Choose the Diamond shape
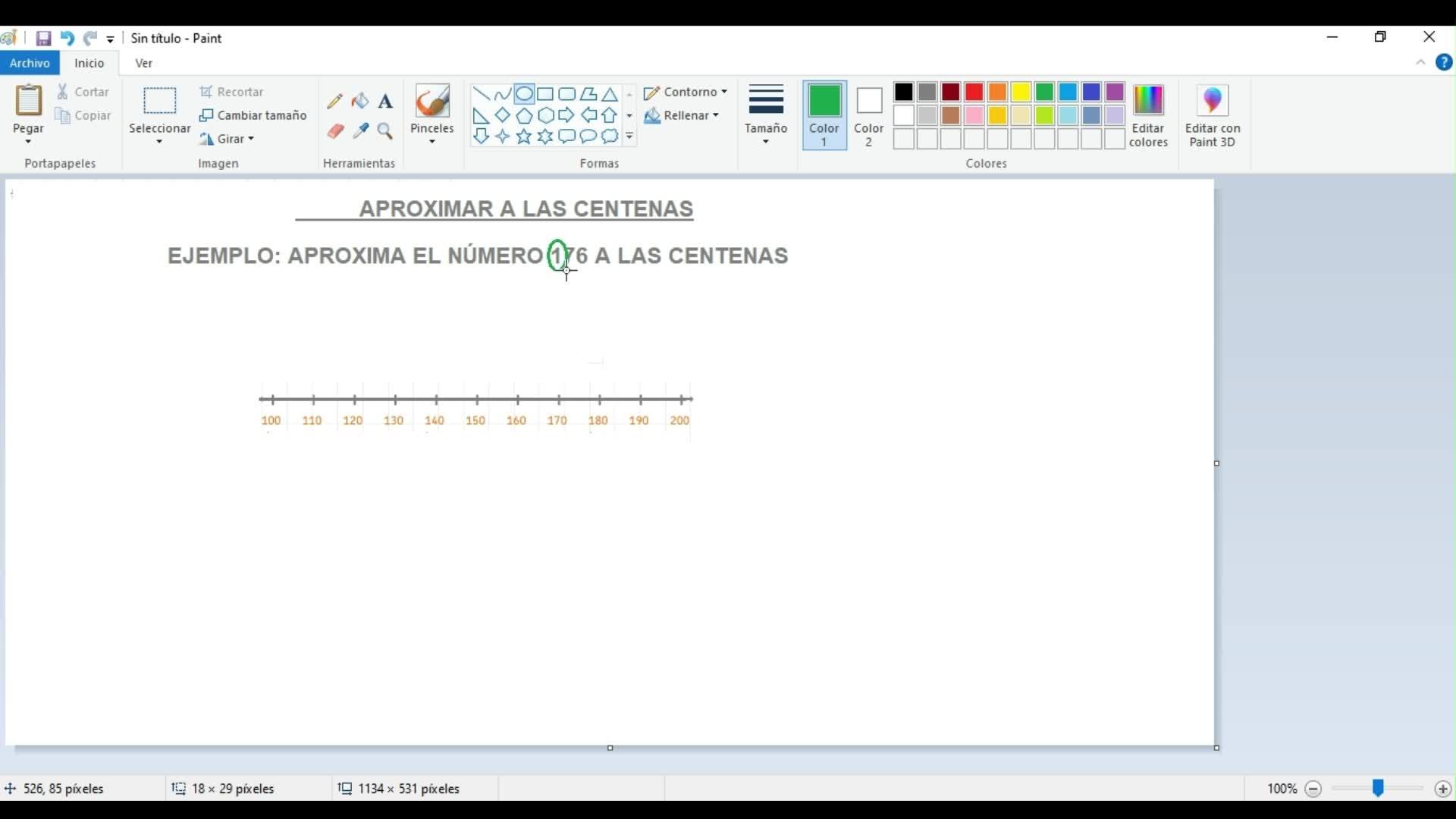 [x=502, y=115]
